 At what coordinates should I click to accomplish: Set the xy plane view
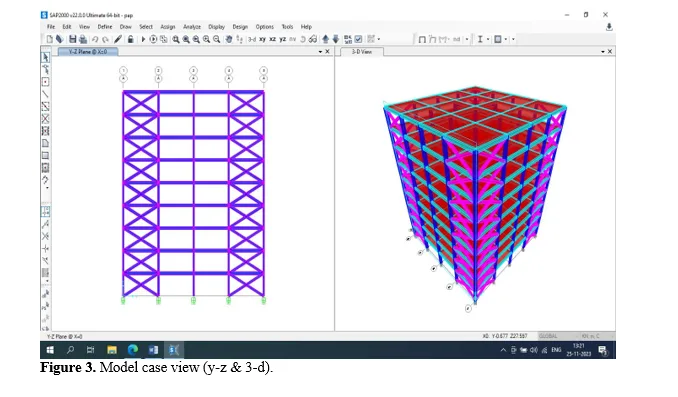[x=262, y=39]
